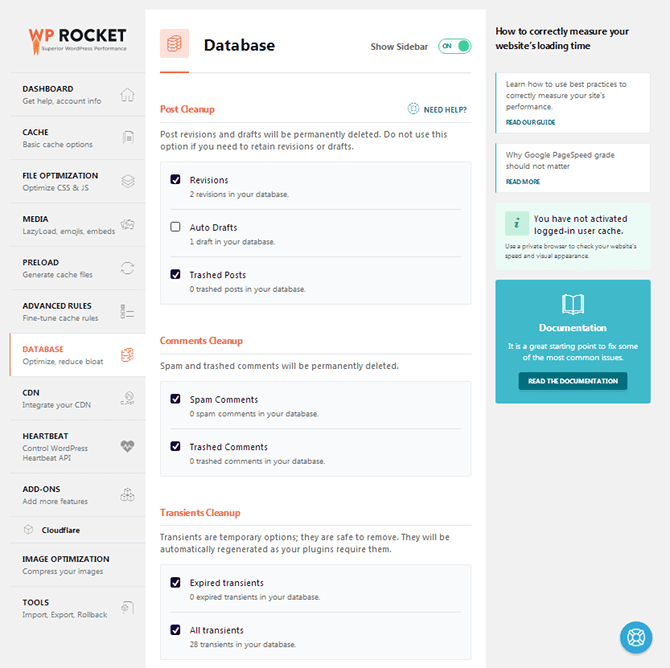Screen dimensions: 670x668
Task: Turn off the Show Sidebar toggle
Action: pyautogui.click(x=454, y=46)
